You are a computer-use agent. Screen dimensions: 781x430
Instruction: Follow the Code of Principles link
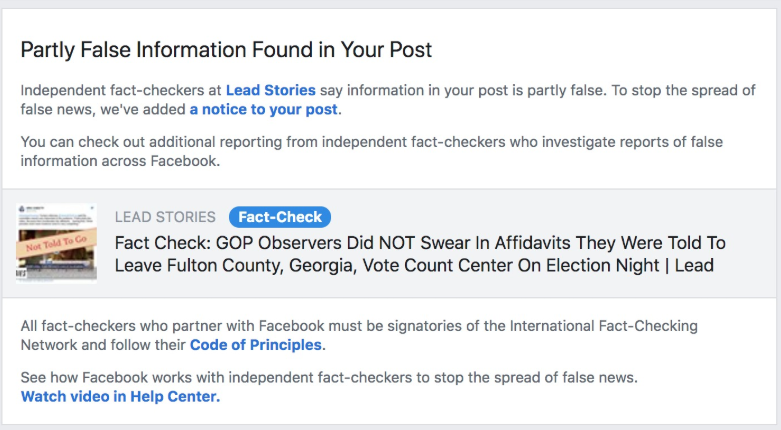tap(256, 345)
